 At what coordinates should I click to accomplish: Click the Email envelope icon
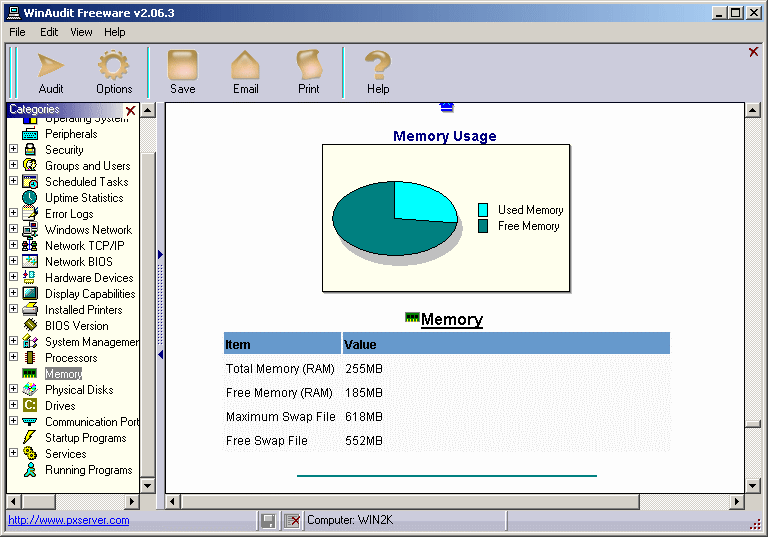[x=246, y=66]
